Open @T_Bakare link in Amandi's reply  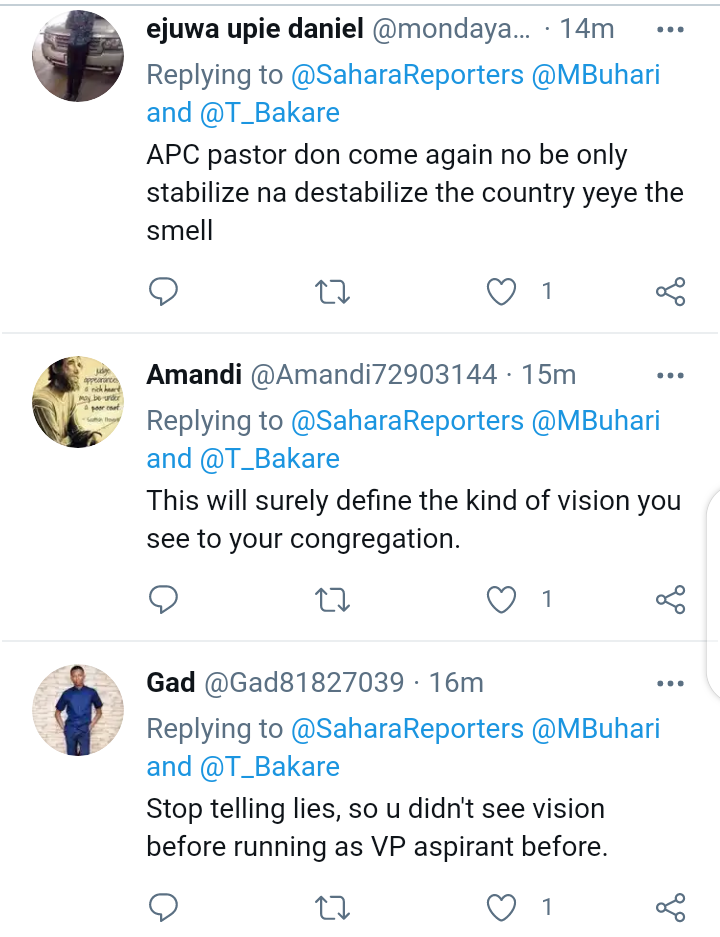tap(269, 459)
